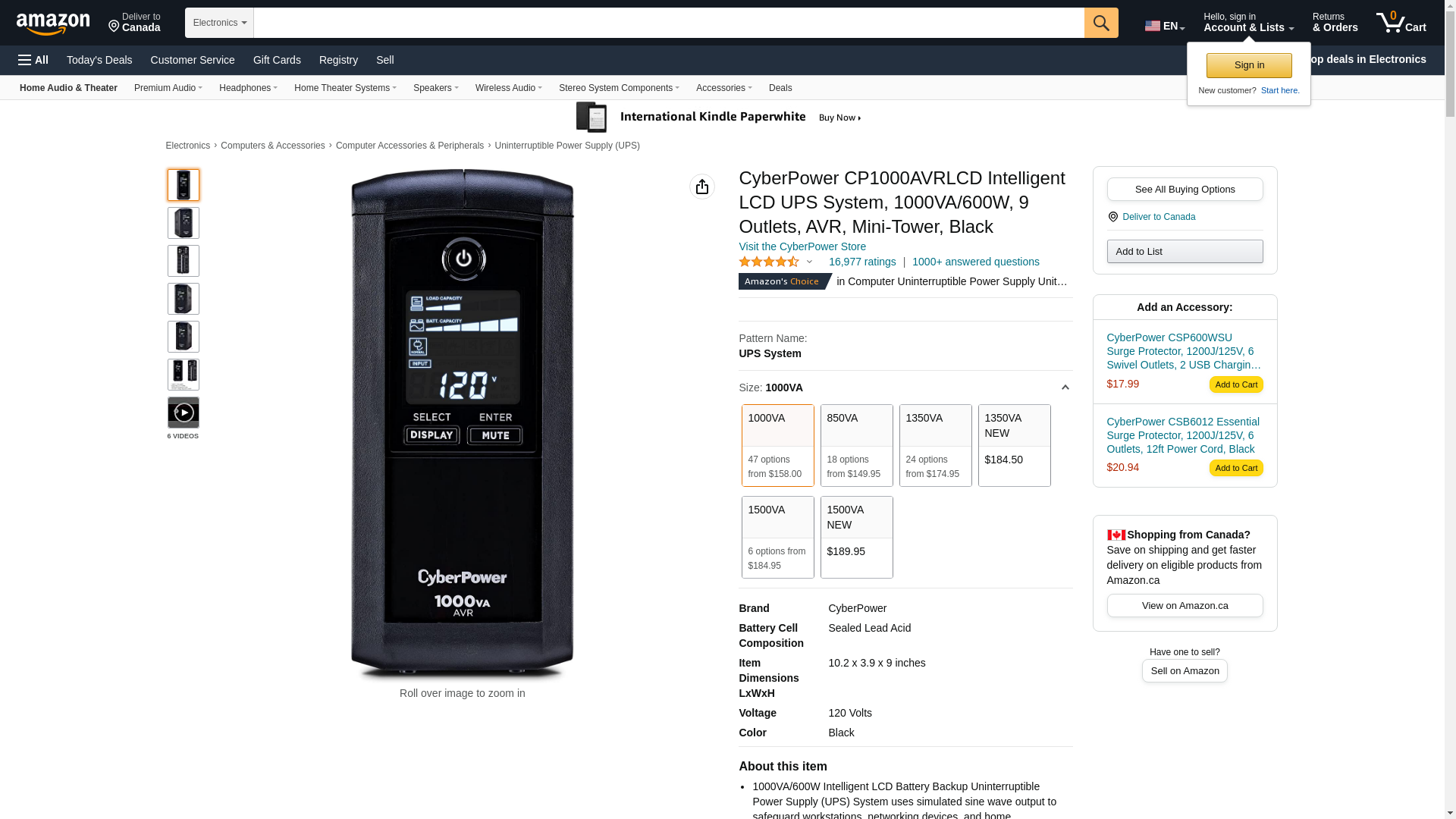Open the Gift Cards menu item
This screenshot has height=819, width=1456.
tap(277, 60)
